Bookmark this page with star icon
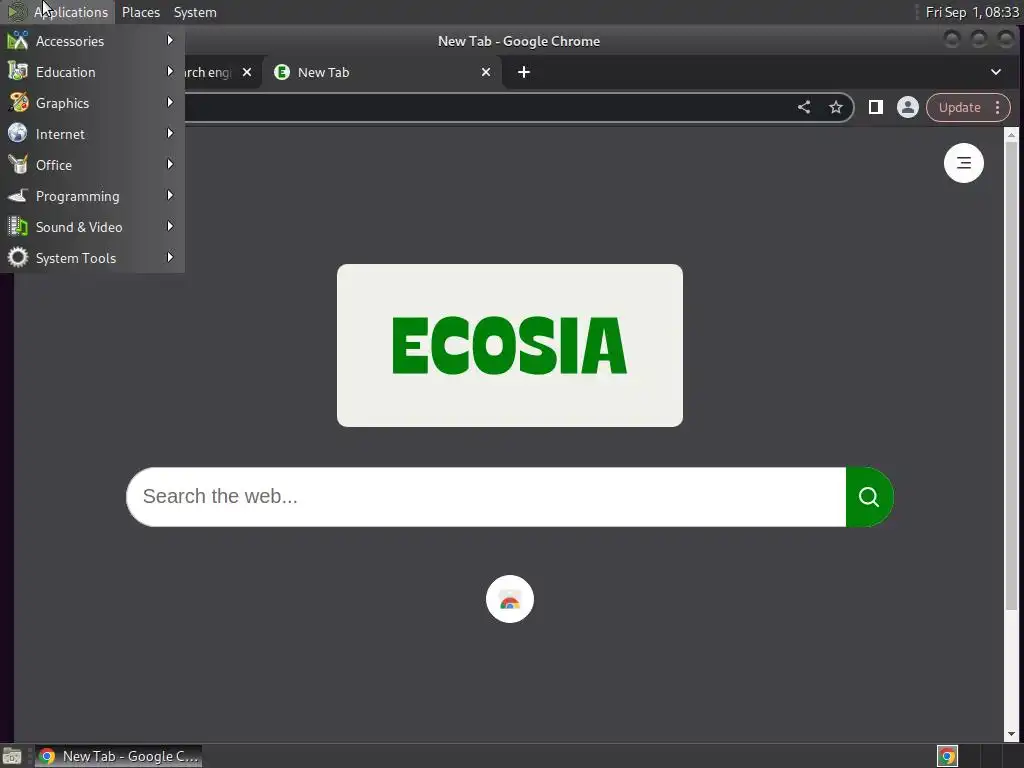Image resolution: width=1024 pixels, height=768 pixels. coord(836,108)
